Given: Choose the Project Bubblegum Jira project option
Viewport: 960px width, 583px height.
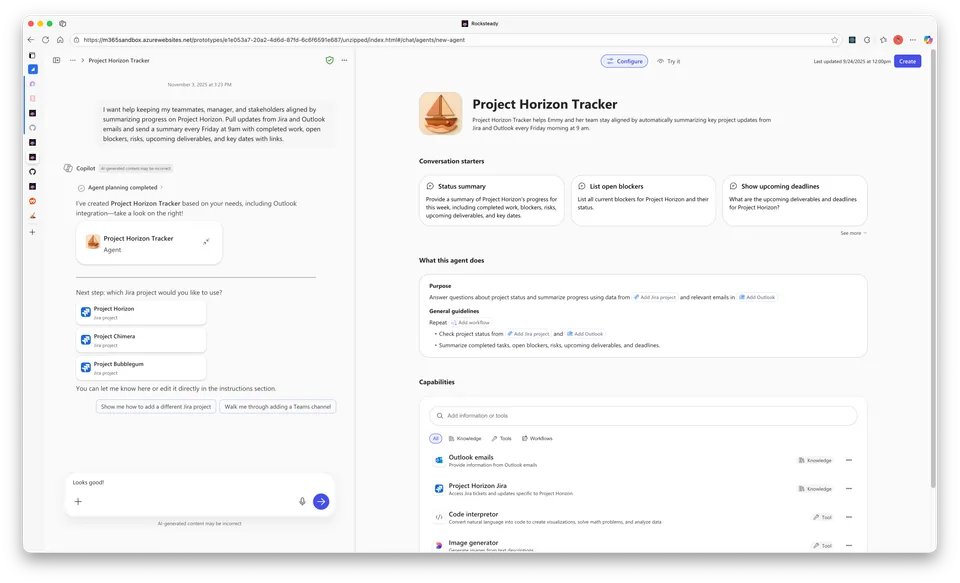Looking at the screenshot, I should pyautogui.click(x=141, y=368).
